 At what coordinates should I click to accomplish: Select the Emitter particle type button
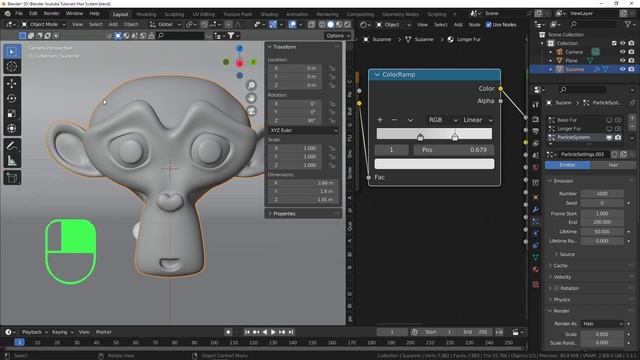click(x=567, y=165)
